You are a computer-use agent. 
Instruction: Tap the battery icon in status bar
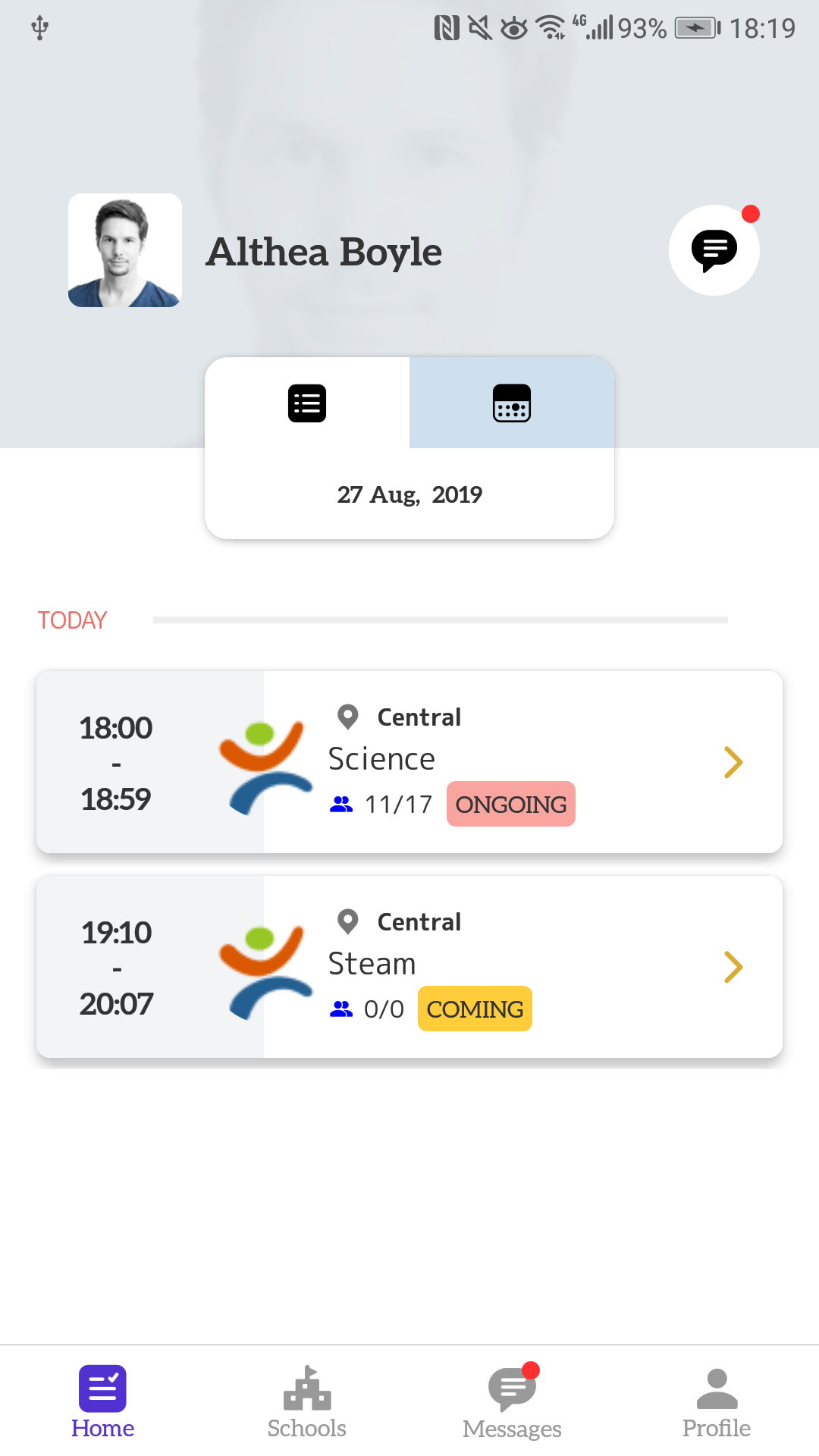coord(698,29)
